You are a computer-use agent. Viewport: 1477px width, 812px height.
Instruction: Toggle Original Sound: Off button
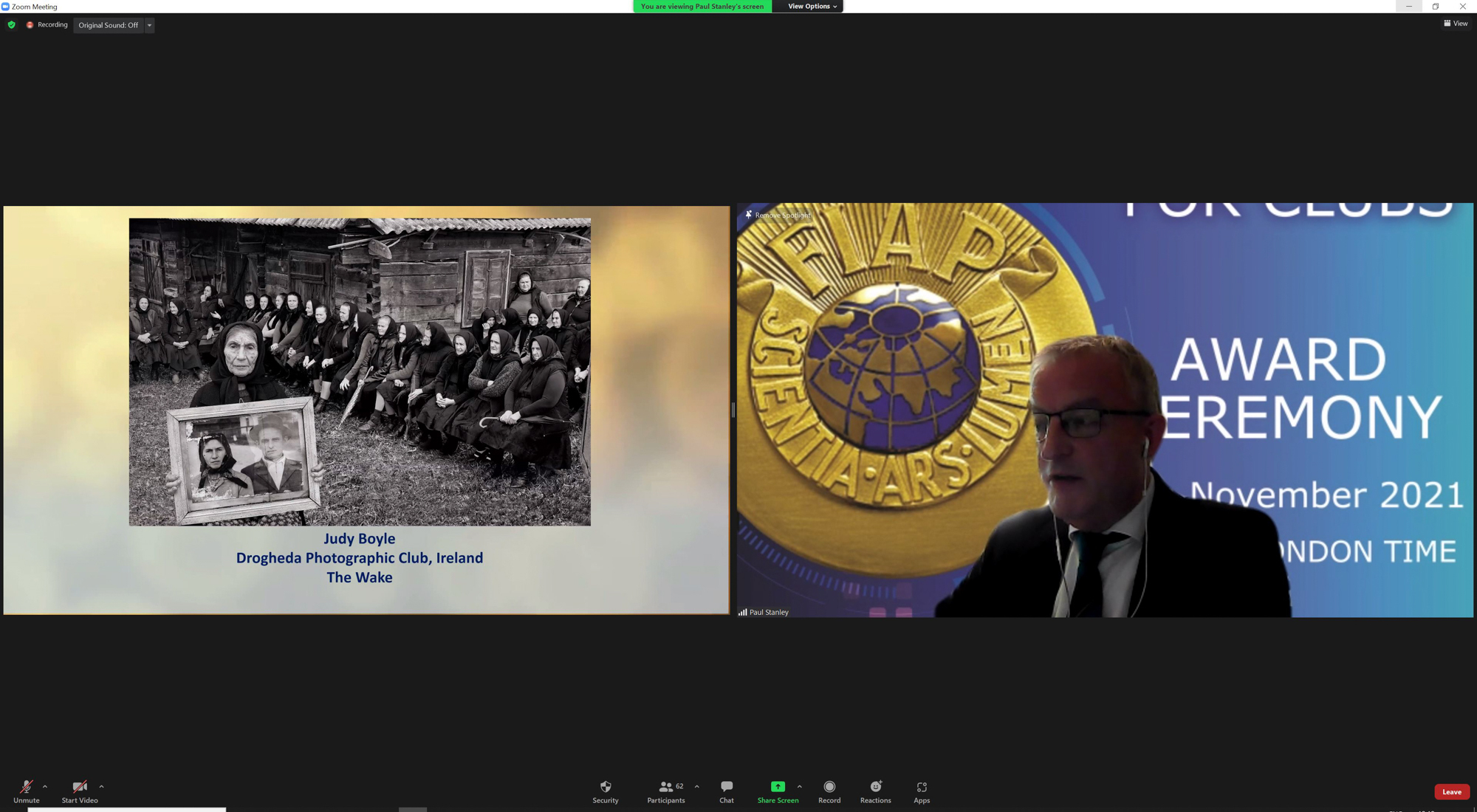[x=109, y=25]
